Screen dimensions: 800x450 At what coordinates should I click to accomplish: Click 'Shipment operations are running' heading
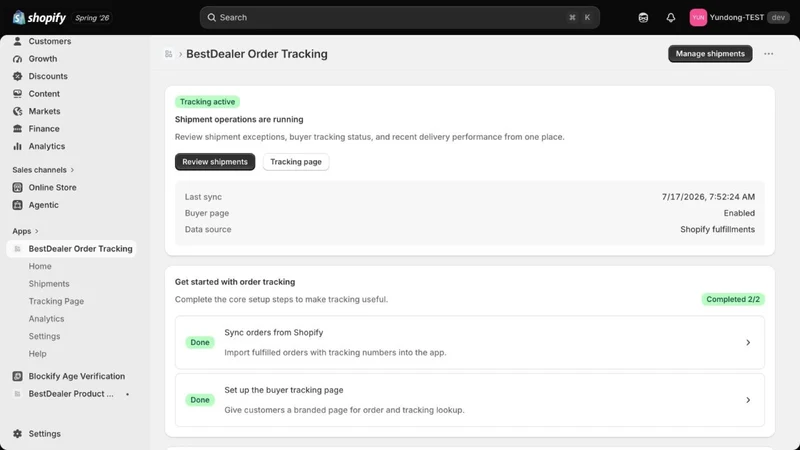(x=239, y=119)
